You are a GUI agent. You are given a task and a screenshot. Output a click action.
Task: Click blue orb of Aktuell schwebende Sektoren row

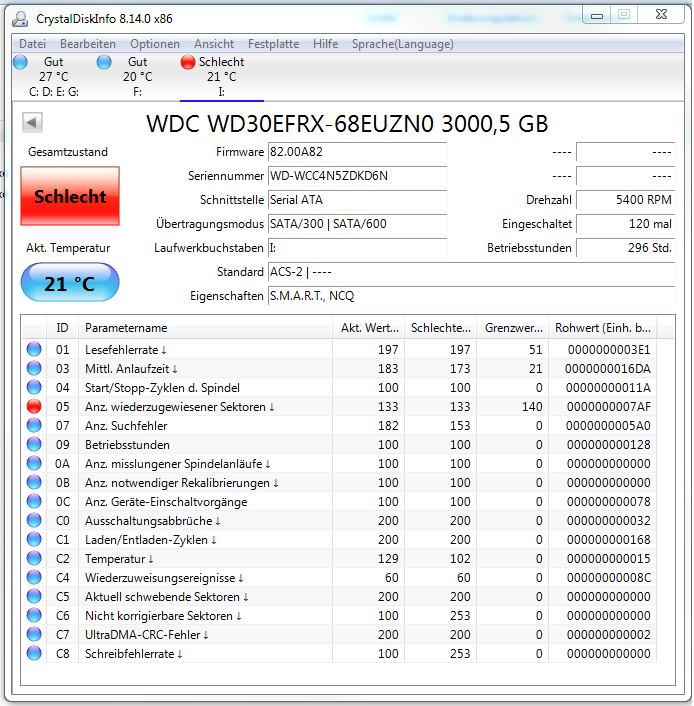pyautogui.click(x=34, y=596)
